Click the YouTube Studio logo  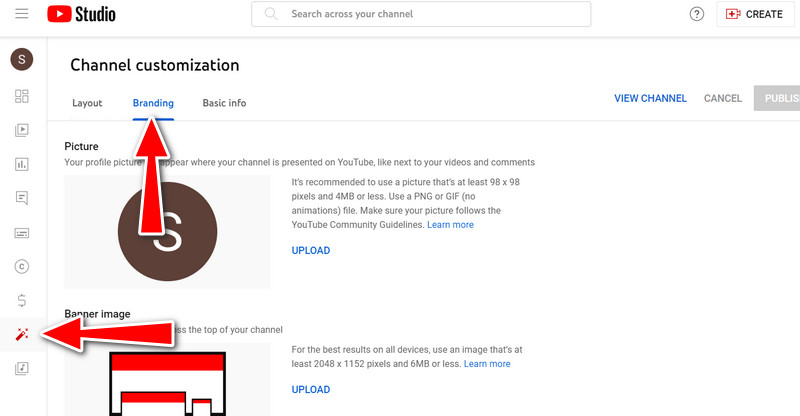point(81,14)
